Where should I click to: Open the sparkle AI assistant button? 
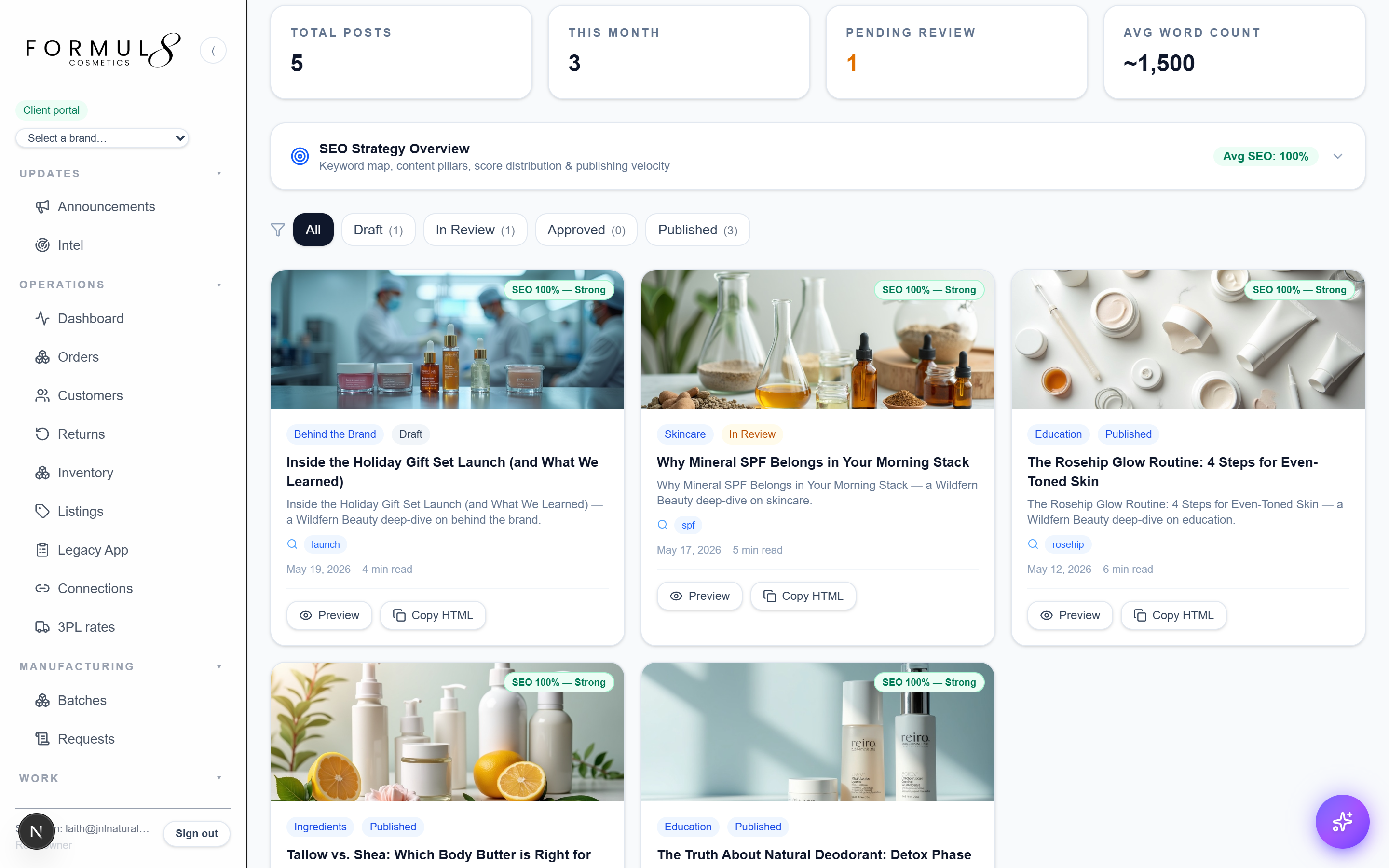pyautogui.click(x=1342, y=822)
